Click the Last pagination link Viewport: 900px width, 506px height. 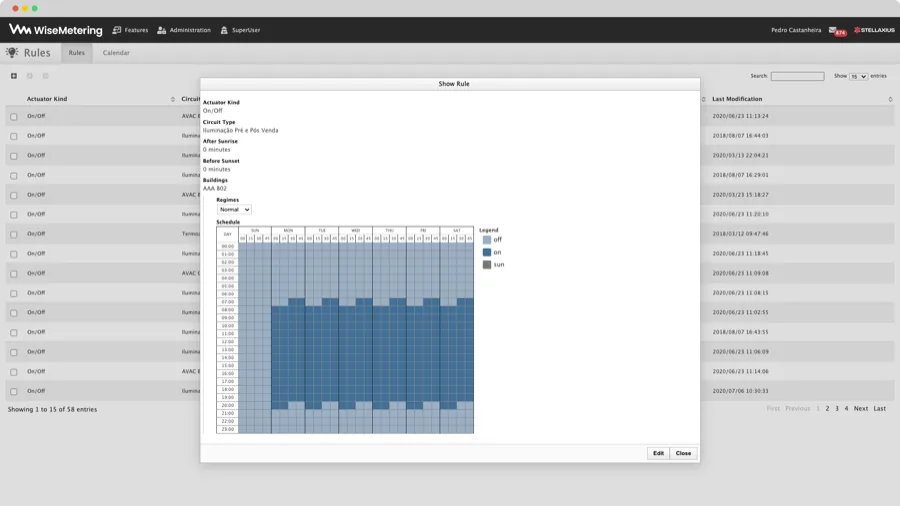click(879, 408)
